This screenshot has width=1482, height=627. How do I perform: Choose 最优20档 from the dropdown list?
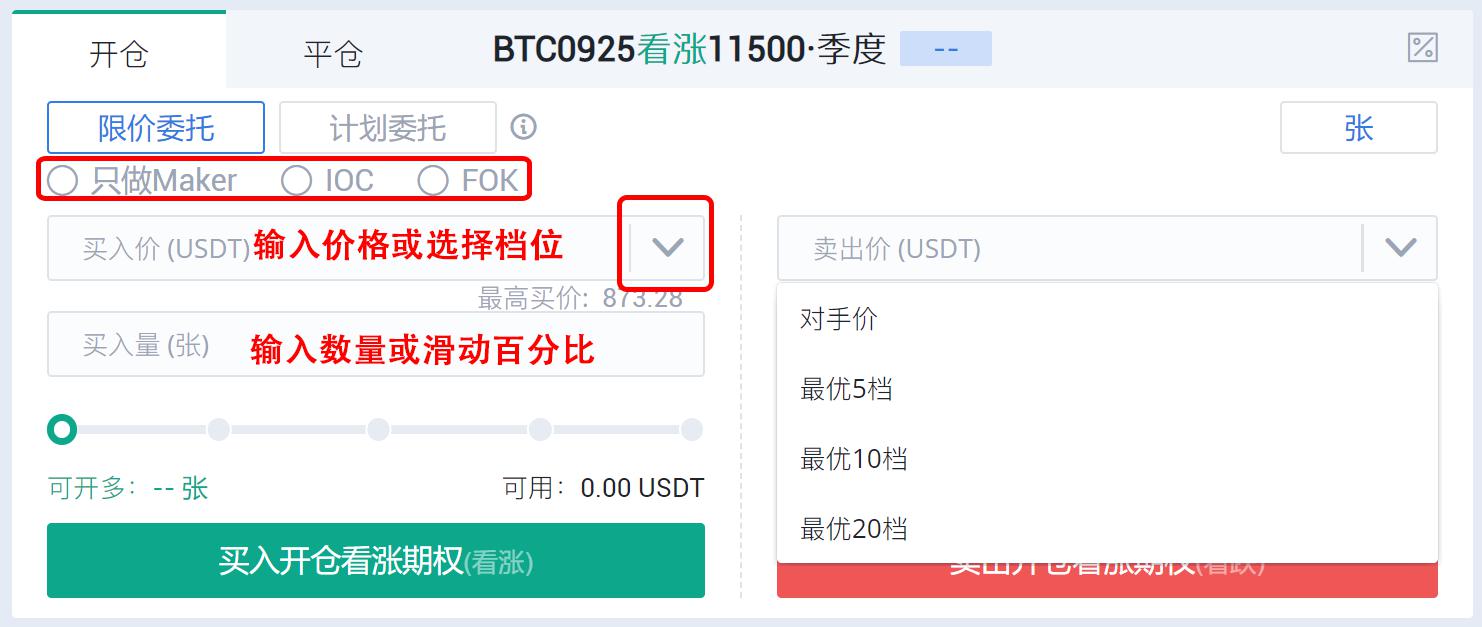(x=1107, y=527)
